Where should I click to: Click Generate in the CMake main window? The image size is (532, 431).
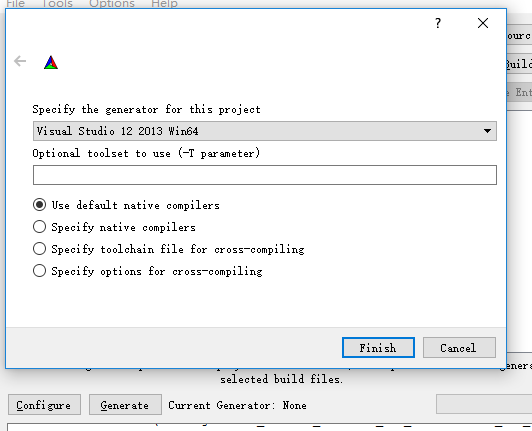[x=125, y=405]
